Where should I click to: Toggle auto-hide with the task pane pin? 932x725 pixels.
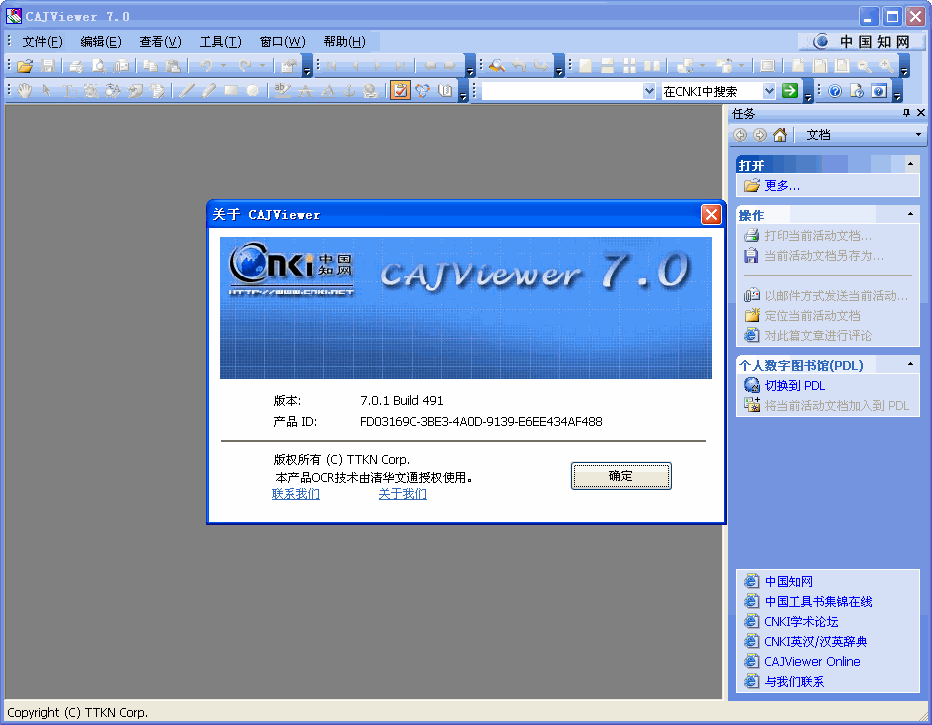click(x=906, y=112)
